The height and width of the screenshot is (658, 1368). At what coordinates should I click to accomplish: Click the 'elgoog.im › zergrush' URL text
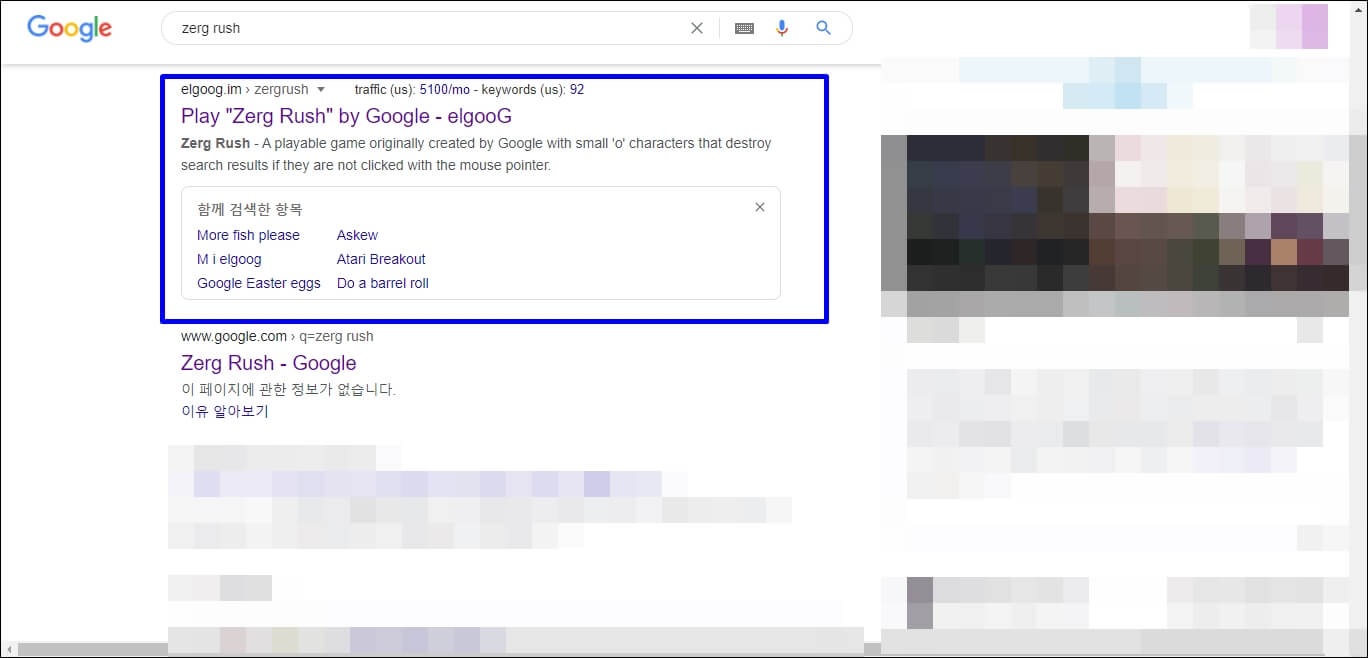click(x=245, y=90)
